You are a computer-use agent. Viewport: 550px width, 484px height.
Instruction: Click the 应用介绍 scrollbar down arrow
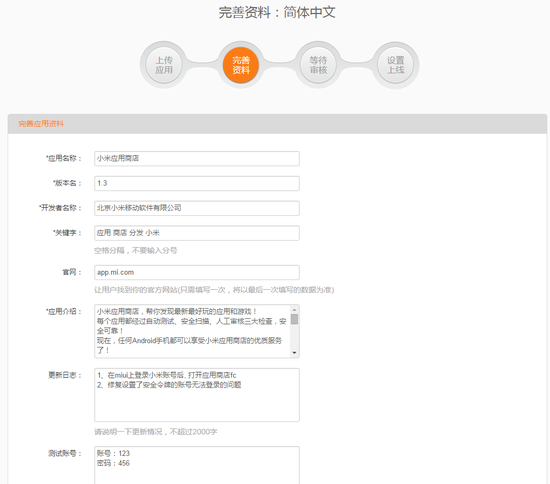[x=294, y=352]
